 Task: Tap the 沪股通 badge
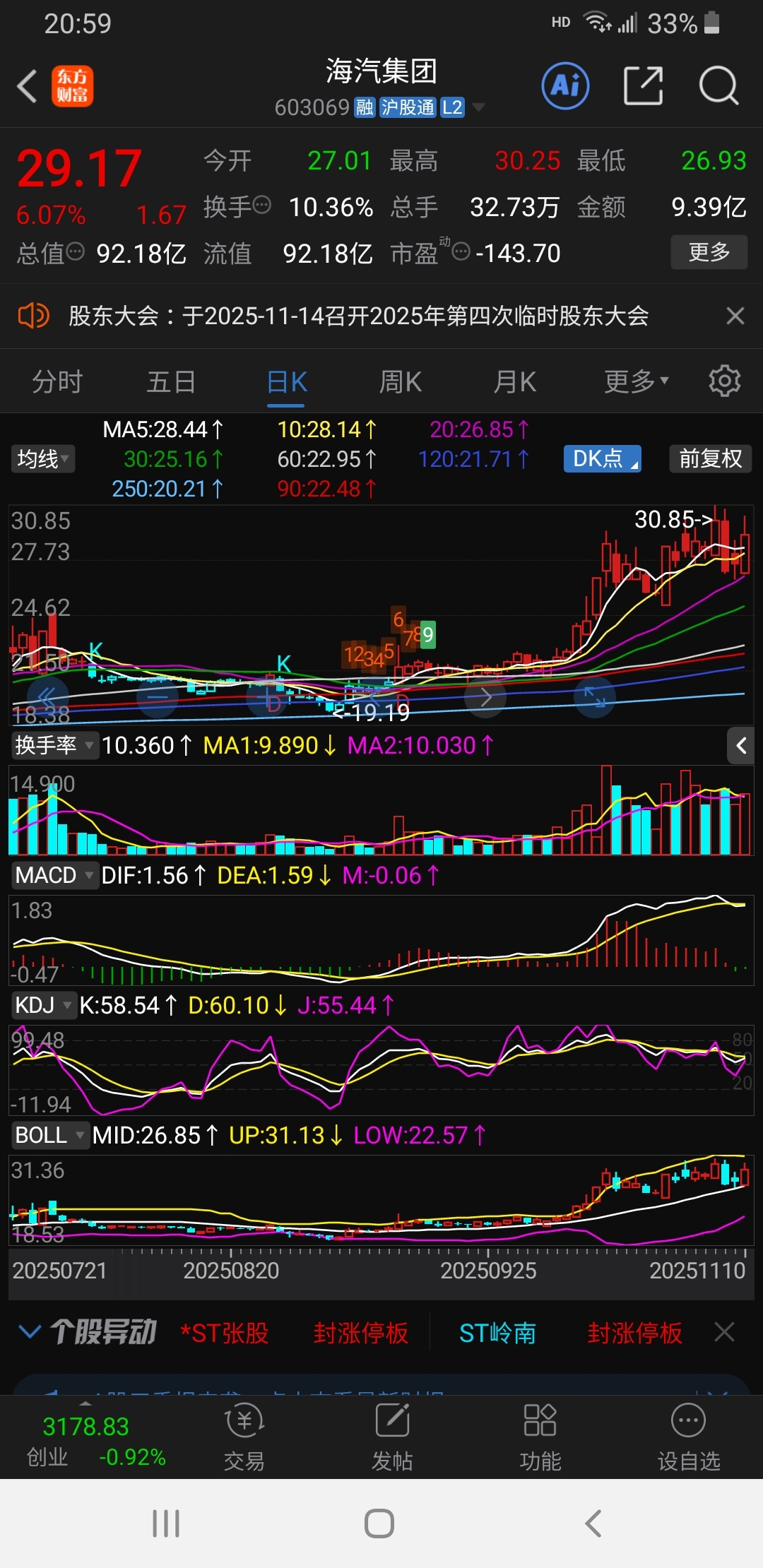[x=408, y=107]
